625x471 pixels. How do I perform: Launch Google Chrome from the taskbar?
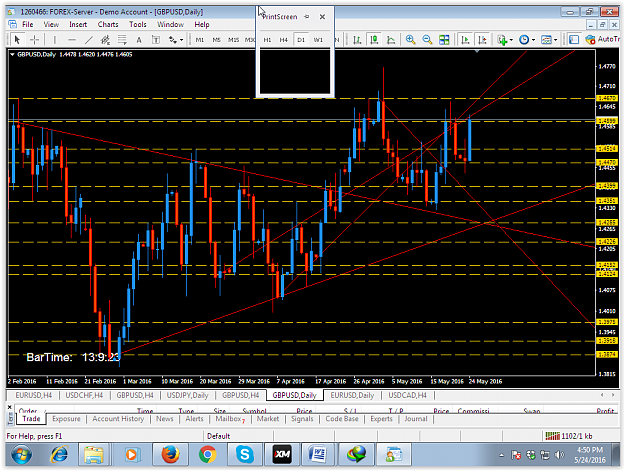[208, 455]
